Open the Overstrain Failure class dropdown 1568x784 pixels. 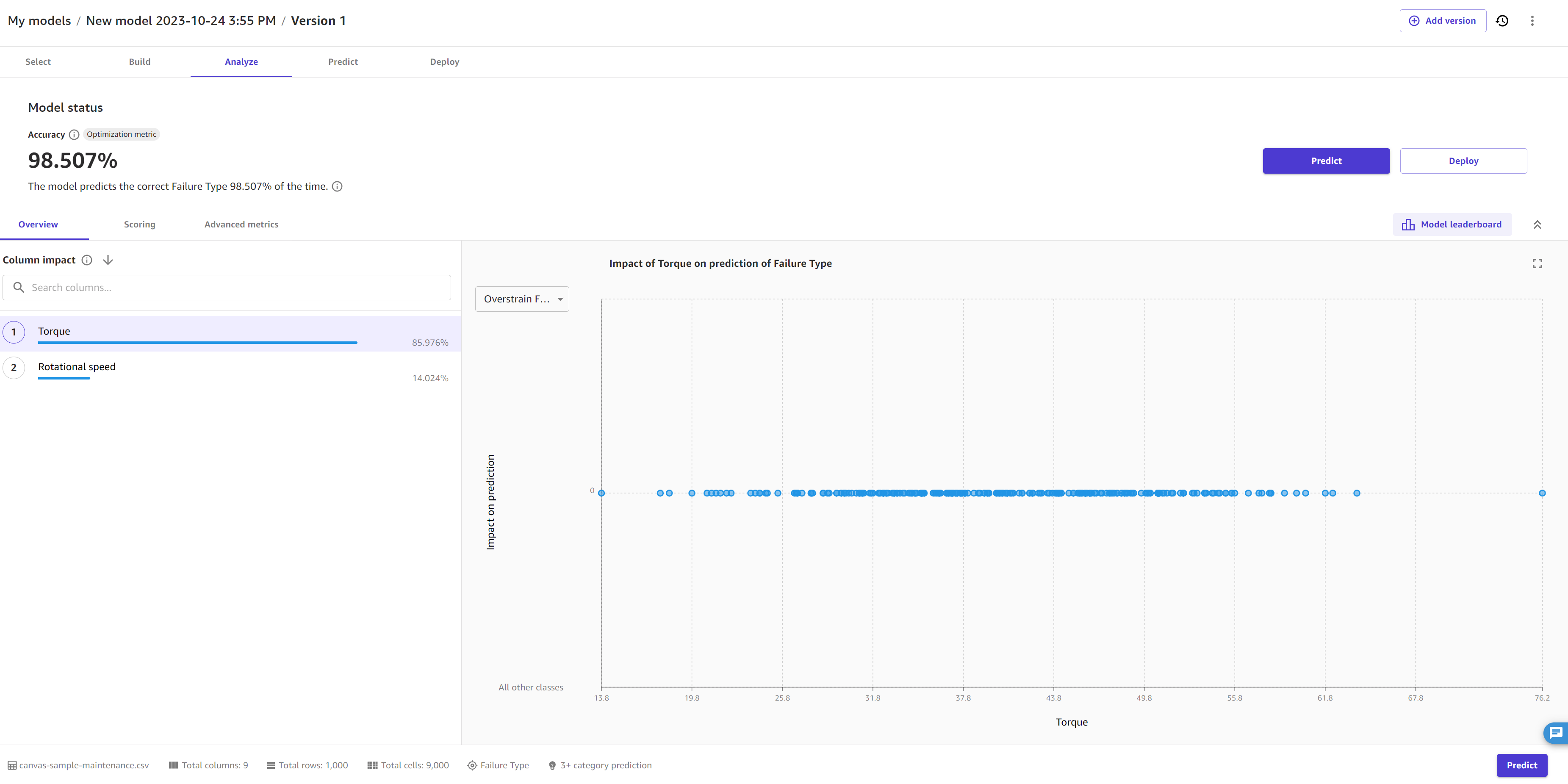(x=522, y=299)
